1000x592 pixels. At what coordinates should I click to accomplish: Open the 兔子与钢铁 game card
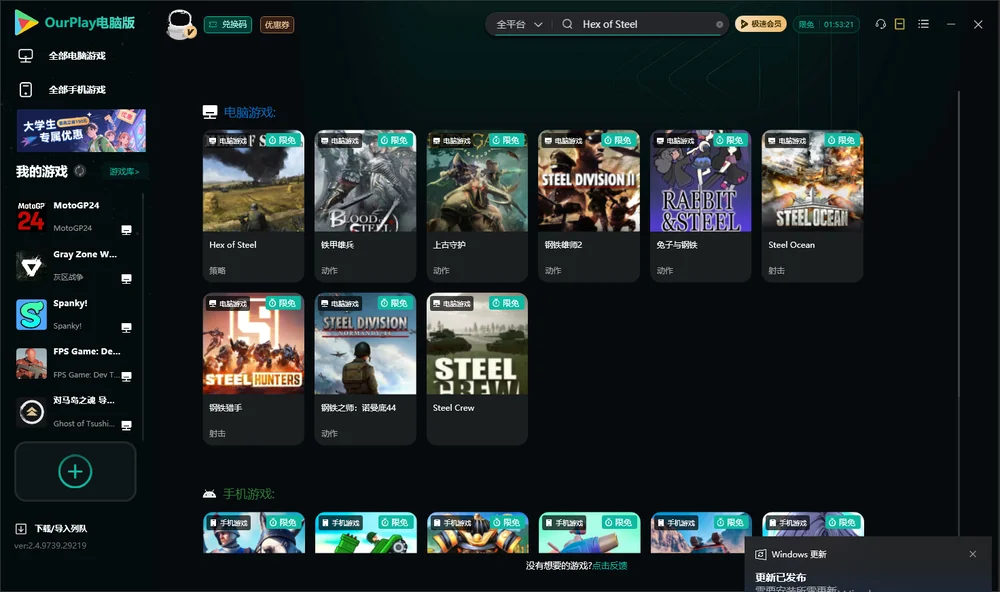pos(700,206)
